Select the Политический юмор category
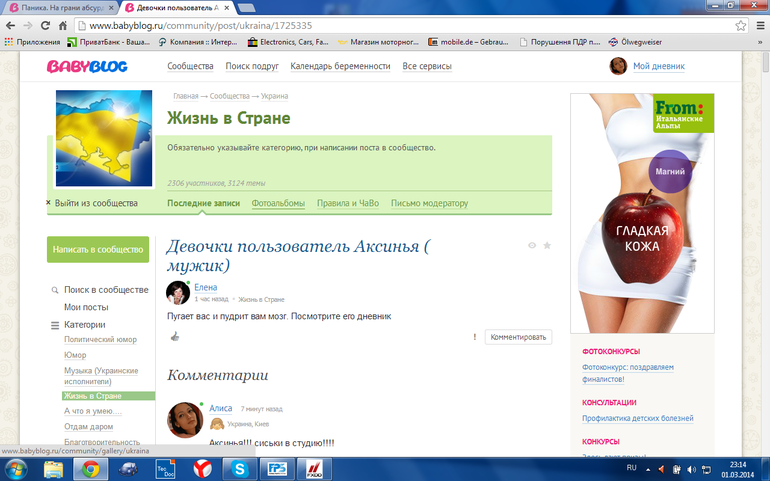 100,340
